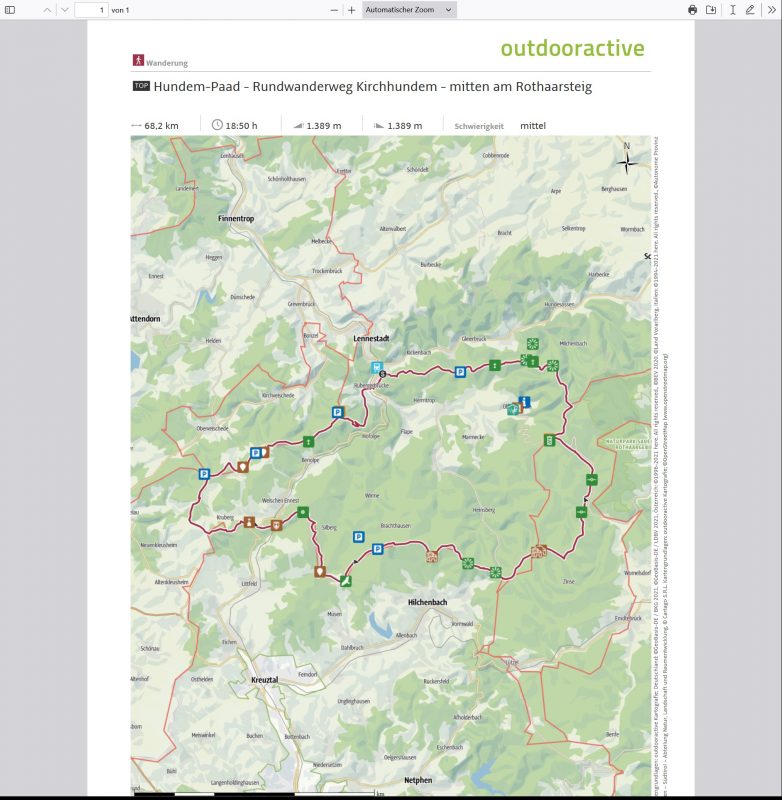
Task: Select the draw pencil tool
Action: 750,9
